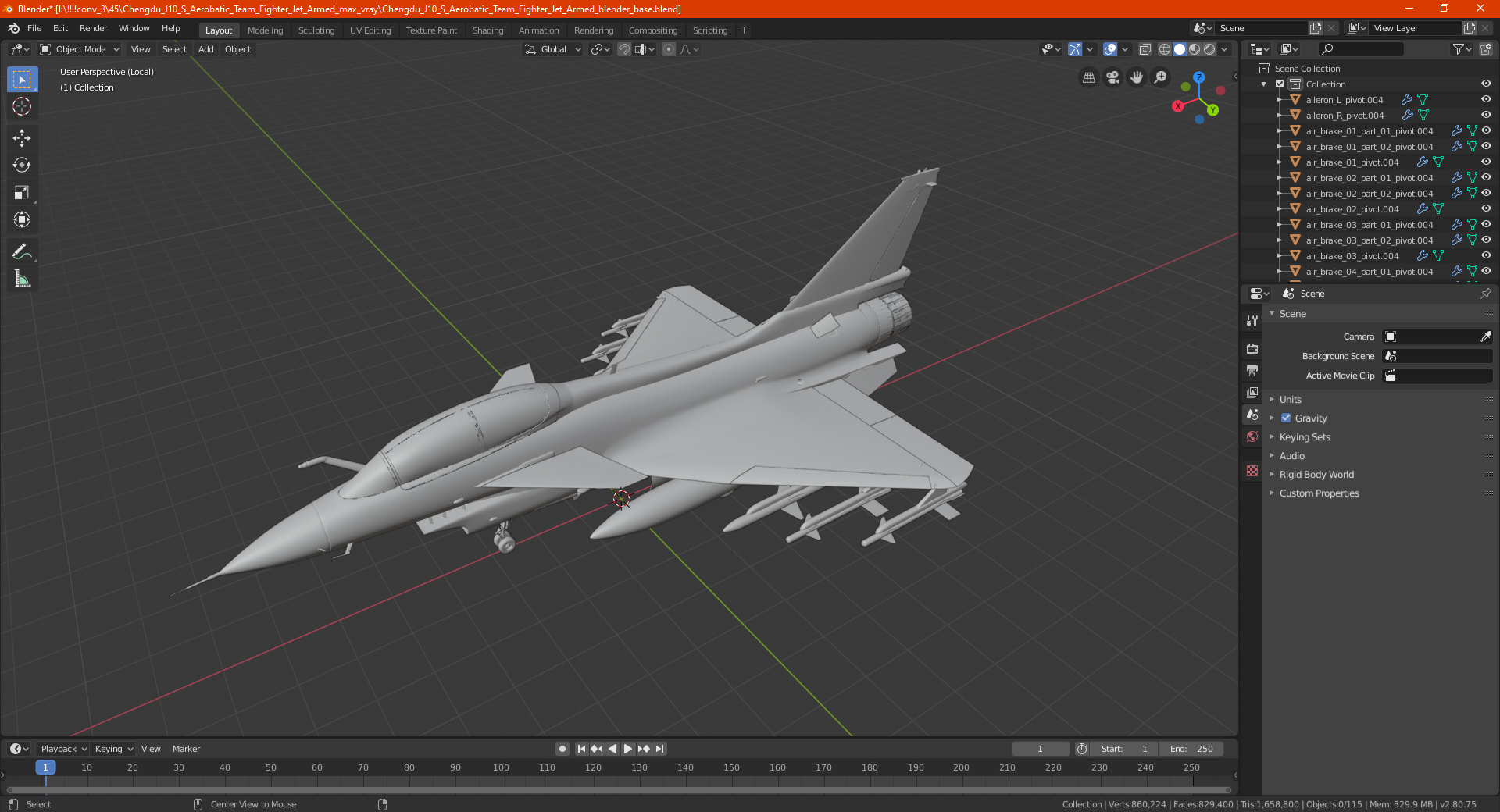1500x812 pixels.
Task: Select the Measure tool
Action: click(x=22, y=279)
